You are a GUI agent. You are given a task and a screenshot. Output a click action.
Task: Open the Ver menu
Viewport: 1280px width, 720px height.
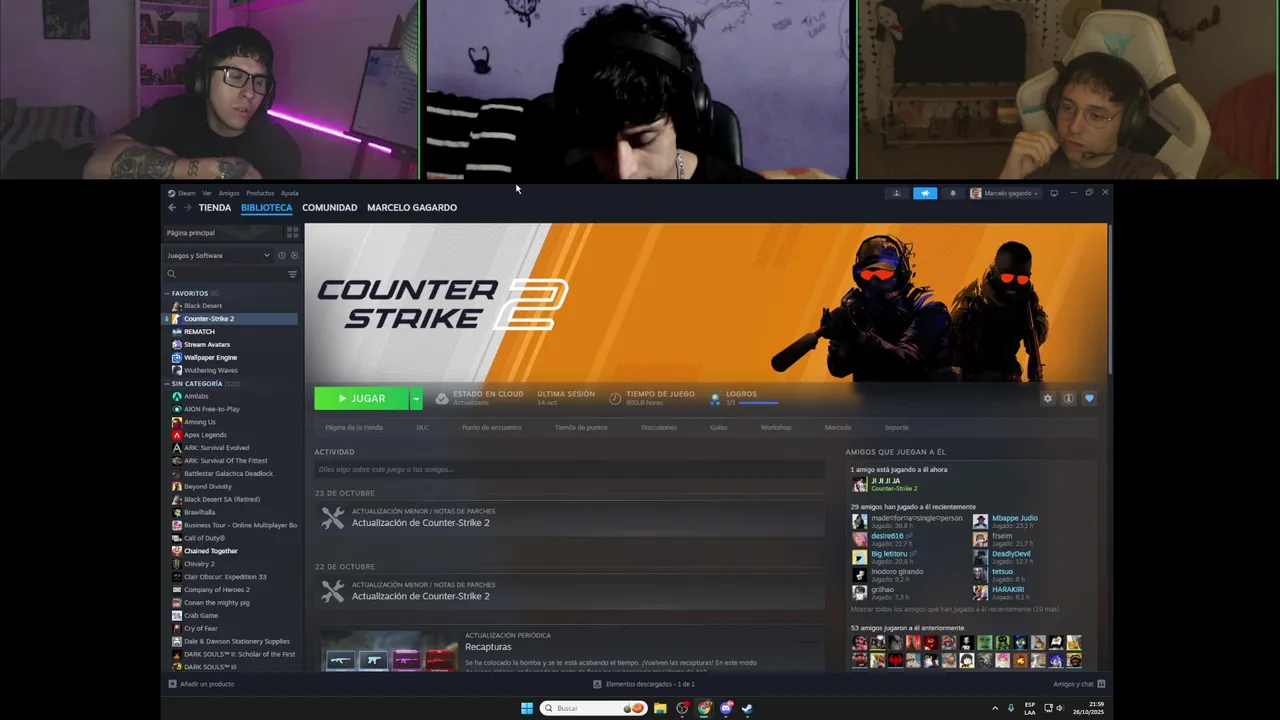click(207, 193)
